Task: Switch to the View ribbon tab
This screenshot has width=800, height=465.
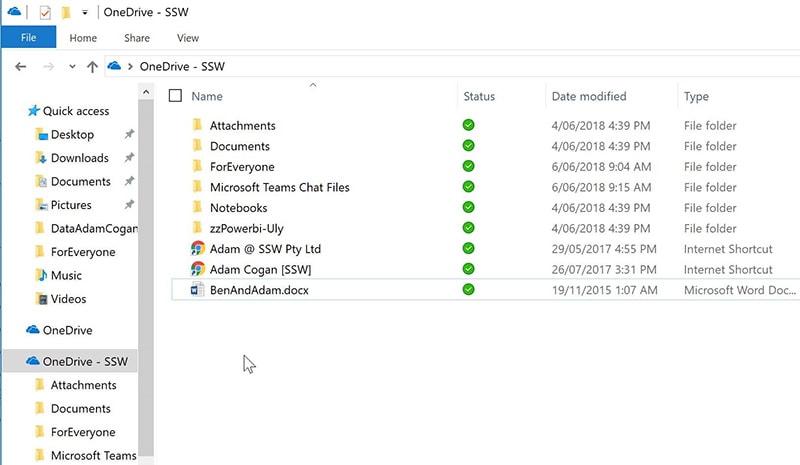Action: point(188,38)
